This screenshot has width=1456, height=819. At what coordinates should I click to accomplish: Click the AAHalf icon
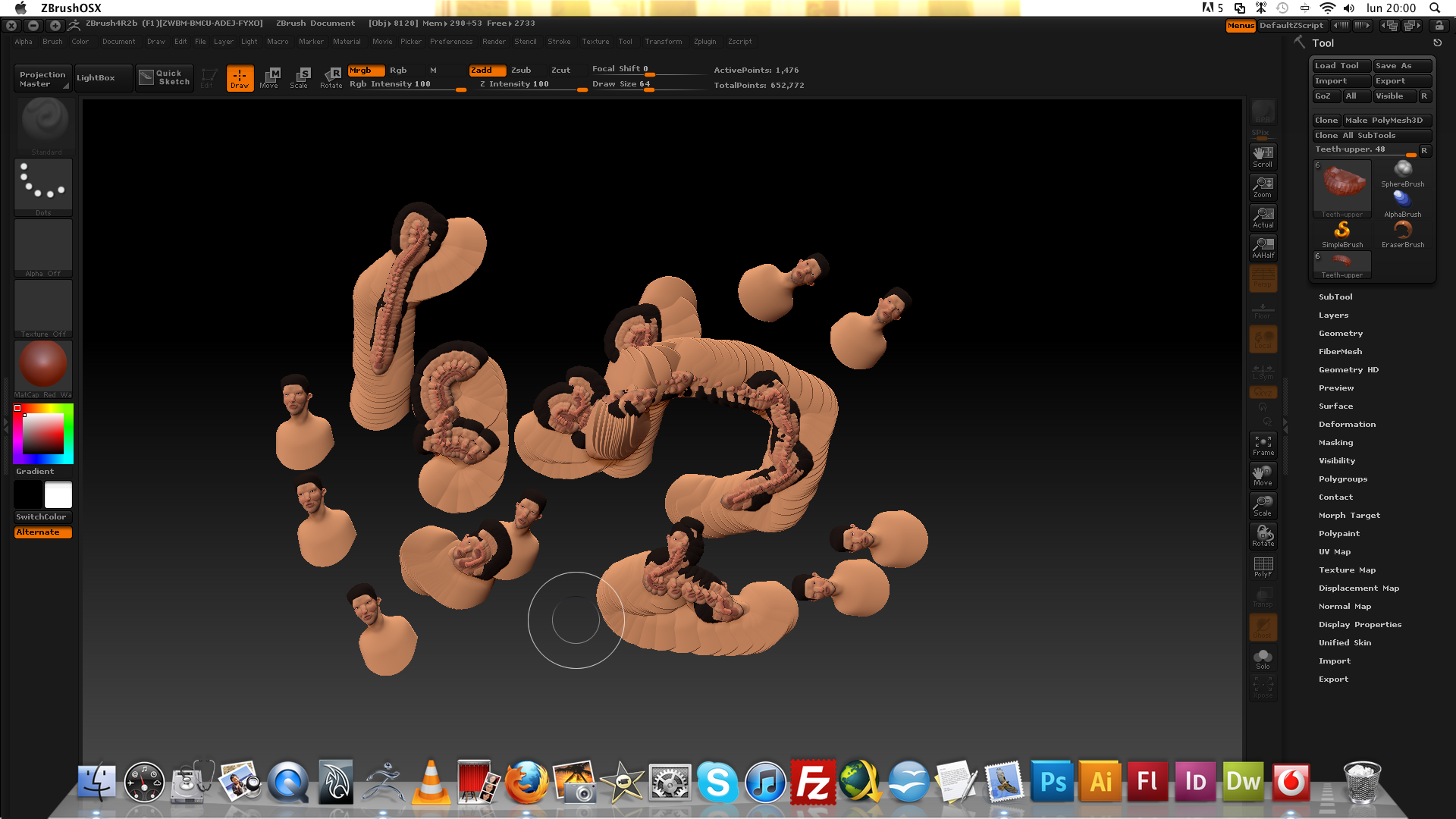(1263, 248)
